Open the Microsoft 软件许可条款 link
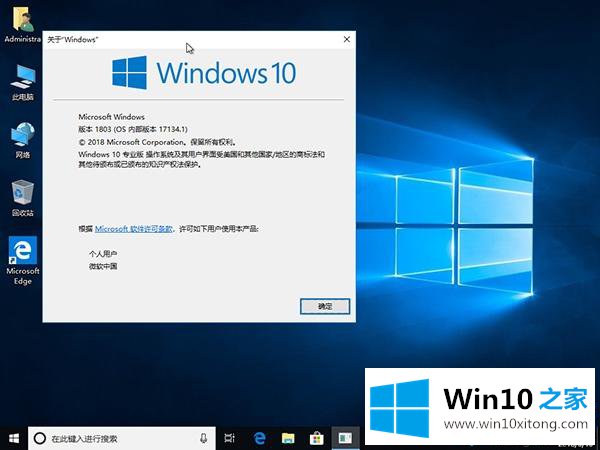 [x=134, y=229]
